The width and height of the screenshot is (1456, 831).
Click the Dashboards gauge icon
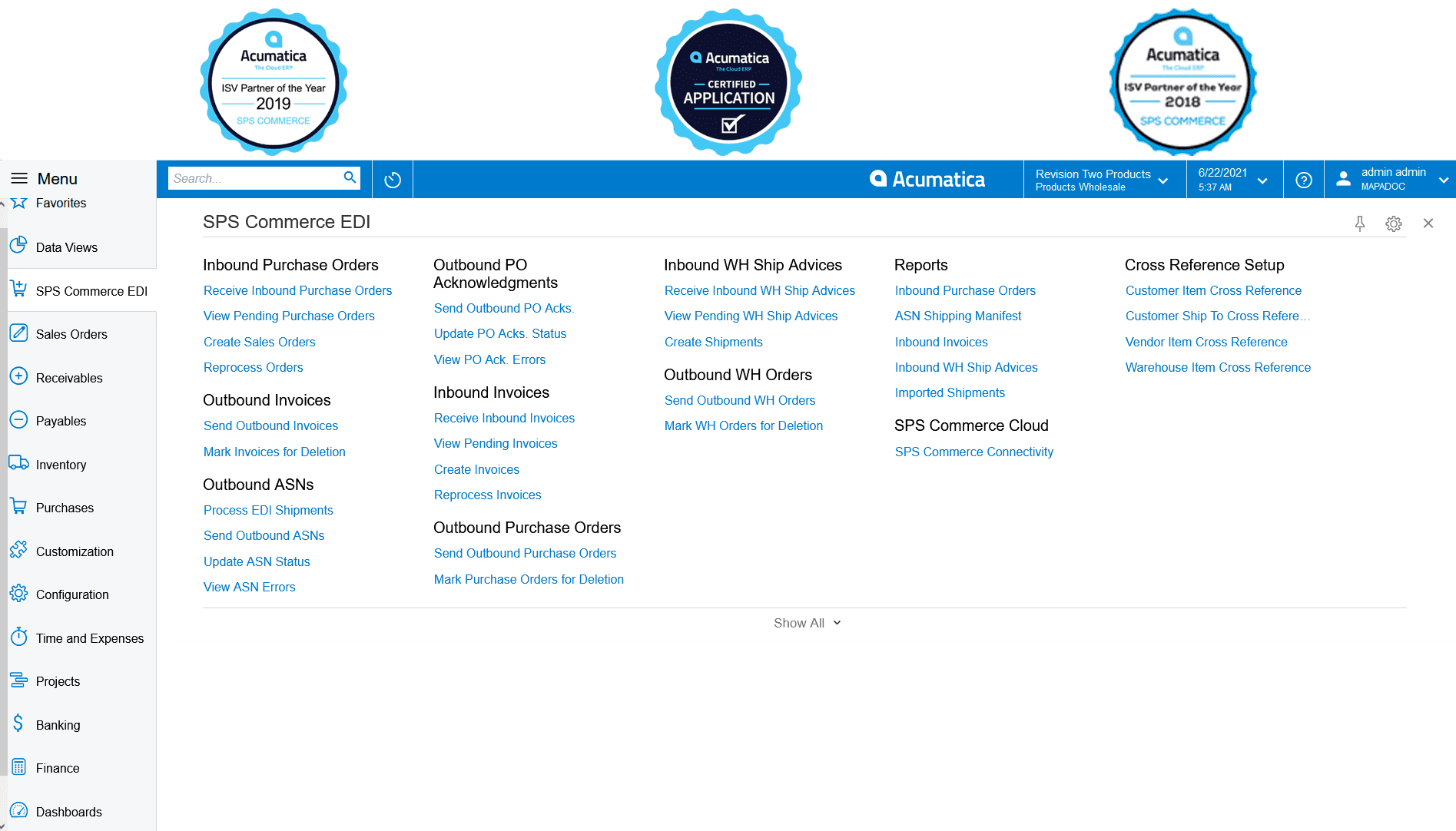point(19,811)
